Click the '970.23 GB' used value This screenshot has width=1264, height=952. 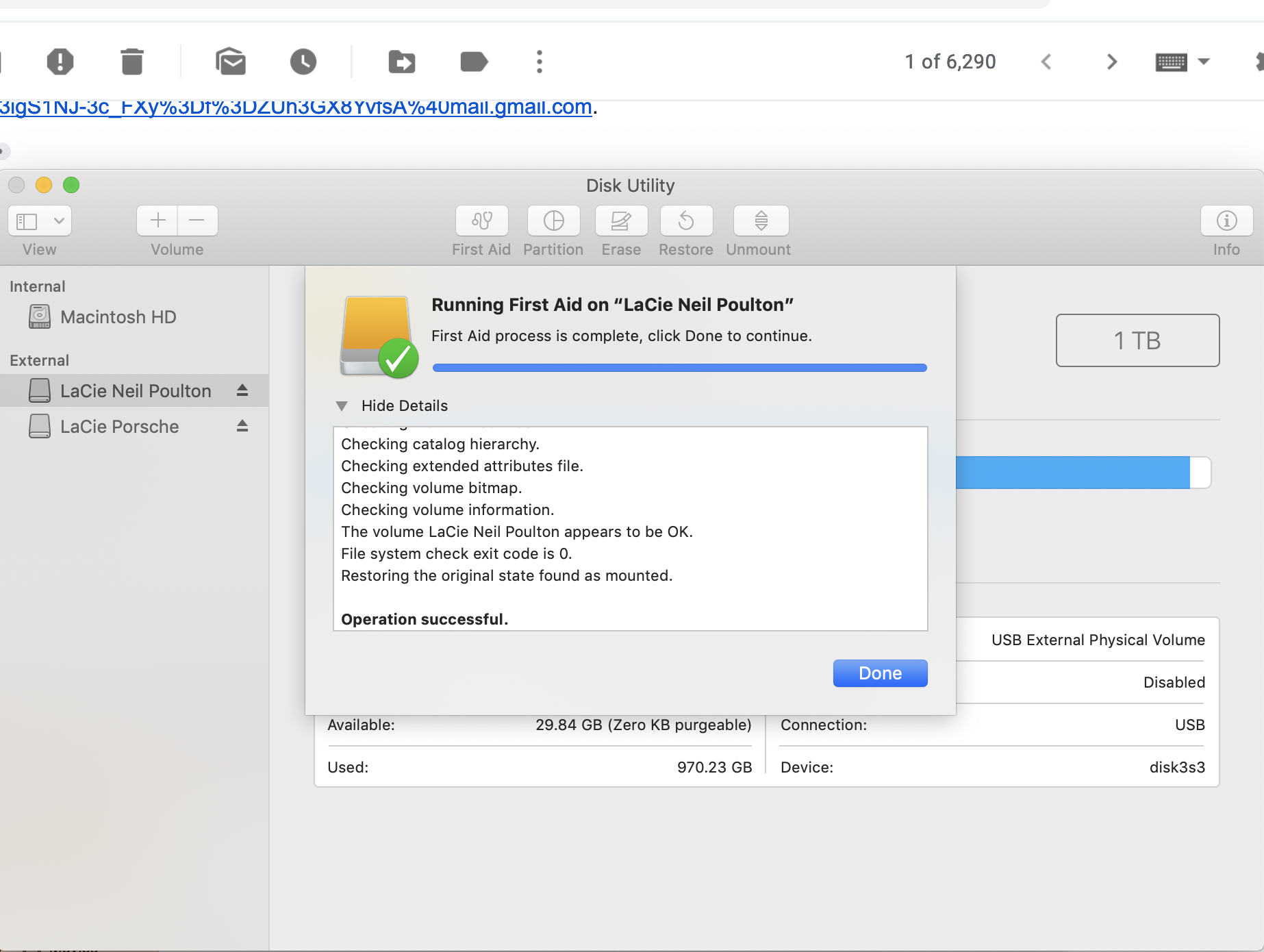[715, 767]
